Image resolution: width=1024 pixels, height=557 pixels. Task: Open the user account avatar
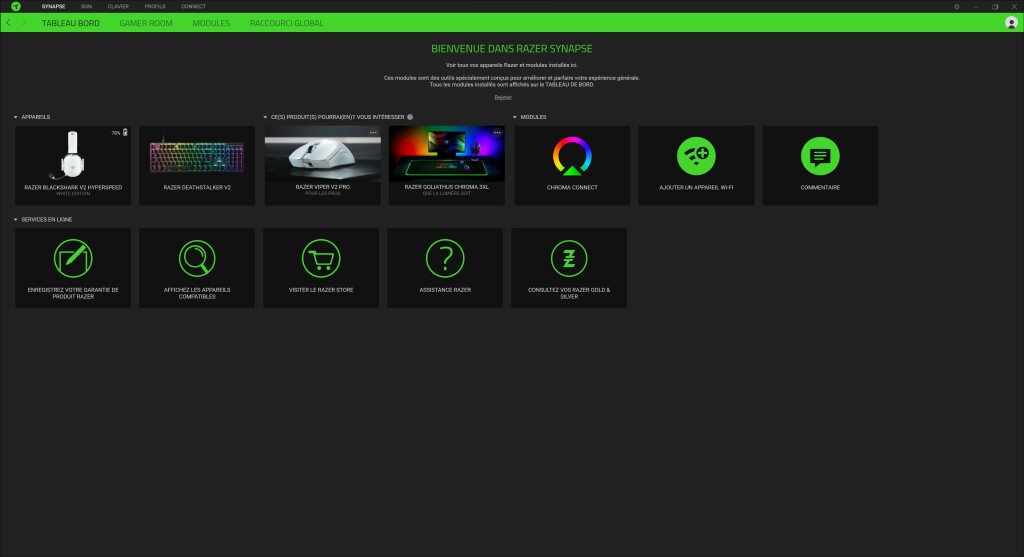click(x=1011, y=23)
